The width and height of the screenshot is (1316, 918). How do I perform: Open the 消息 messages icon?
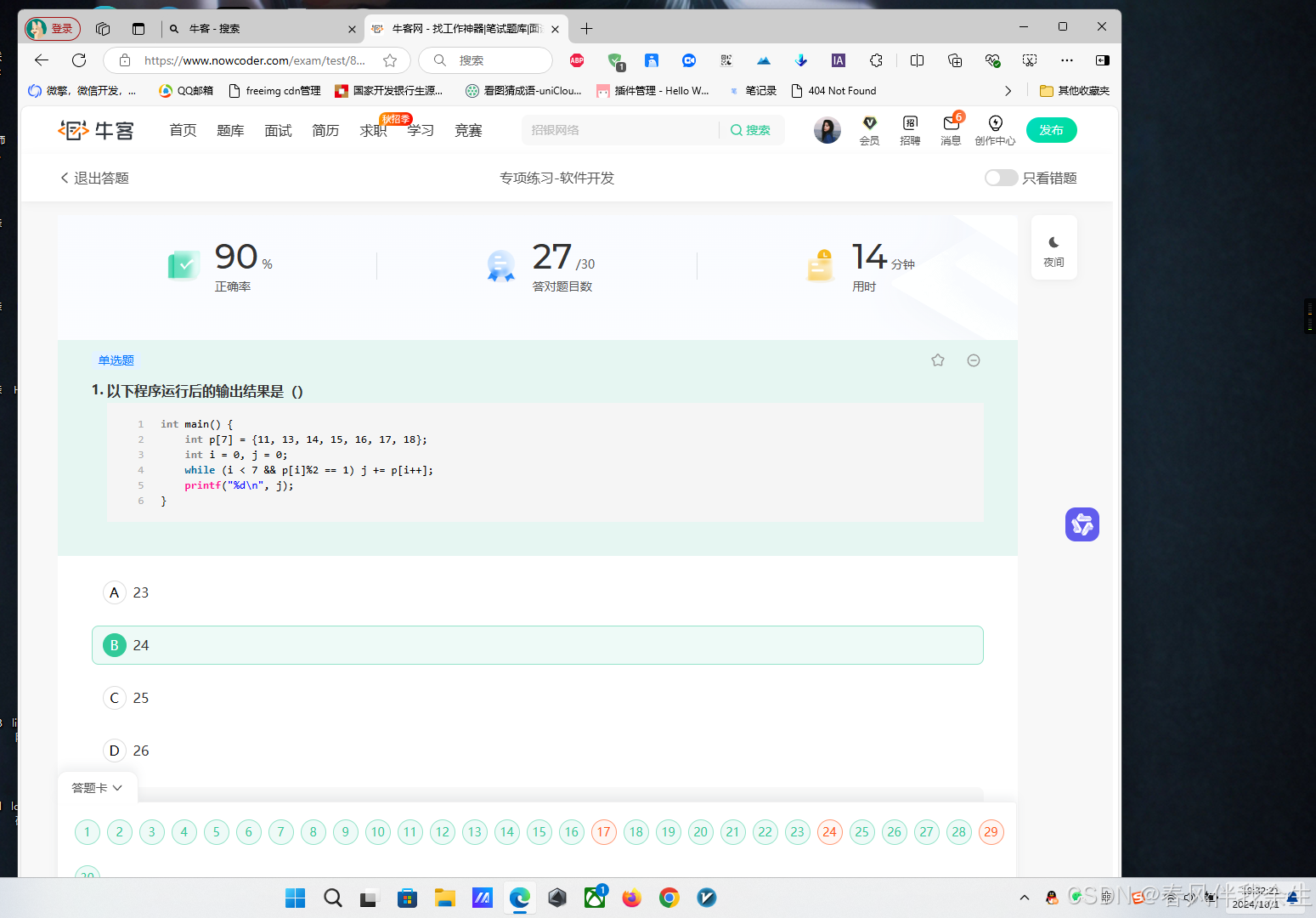951,131
